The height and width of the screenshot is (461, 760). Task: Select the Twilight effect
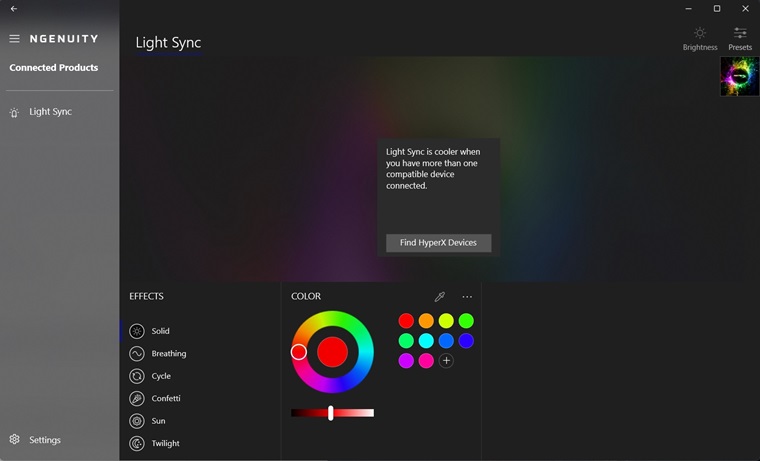tap(165, 443)
